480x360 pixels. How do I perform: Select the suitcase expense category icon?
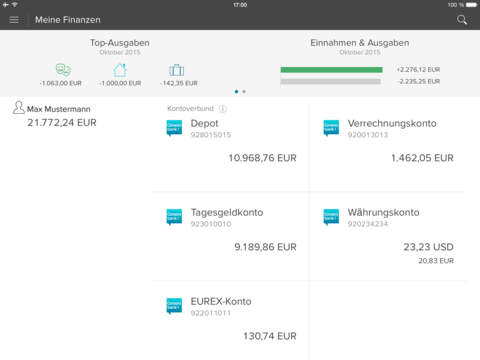click(177, 70)
